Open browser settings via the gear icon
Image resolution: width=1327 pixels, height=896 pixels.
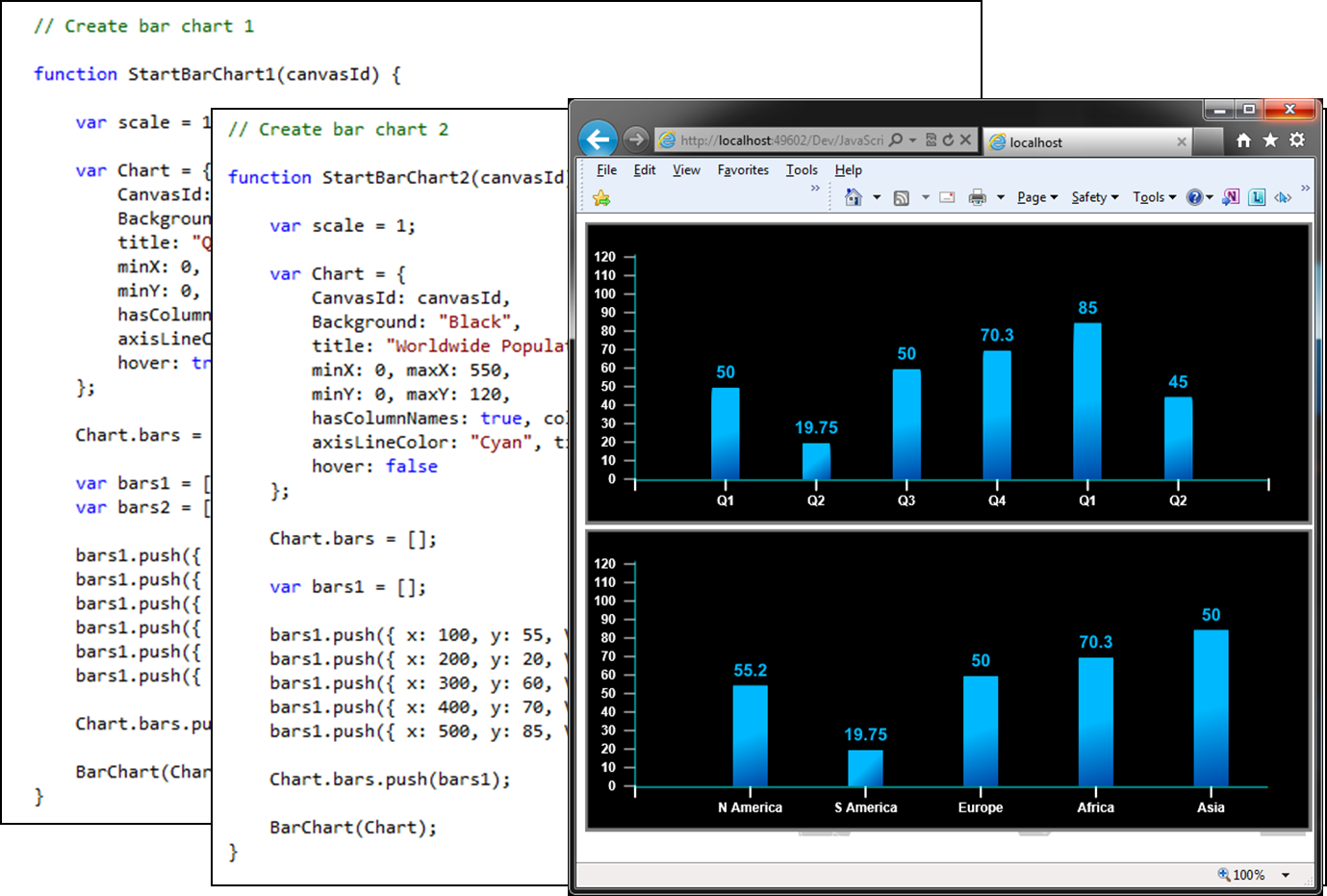1297,141
